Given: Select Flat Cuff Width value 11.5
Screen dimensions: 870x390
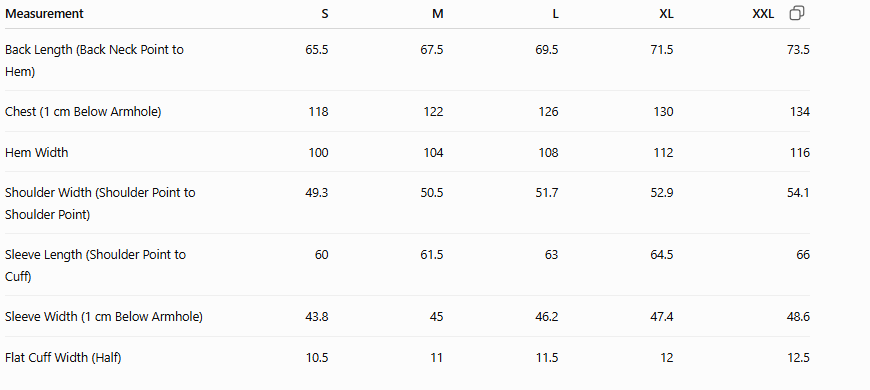Looking at the screenshot, I should point(547,358).
